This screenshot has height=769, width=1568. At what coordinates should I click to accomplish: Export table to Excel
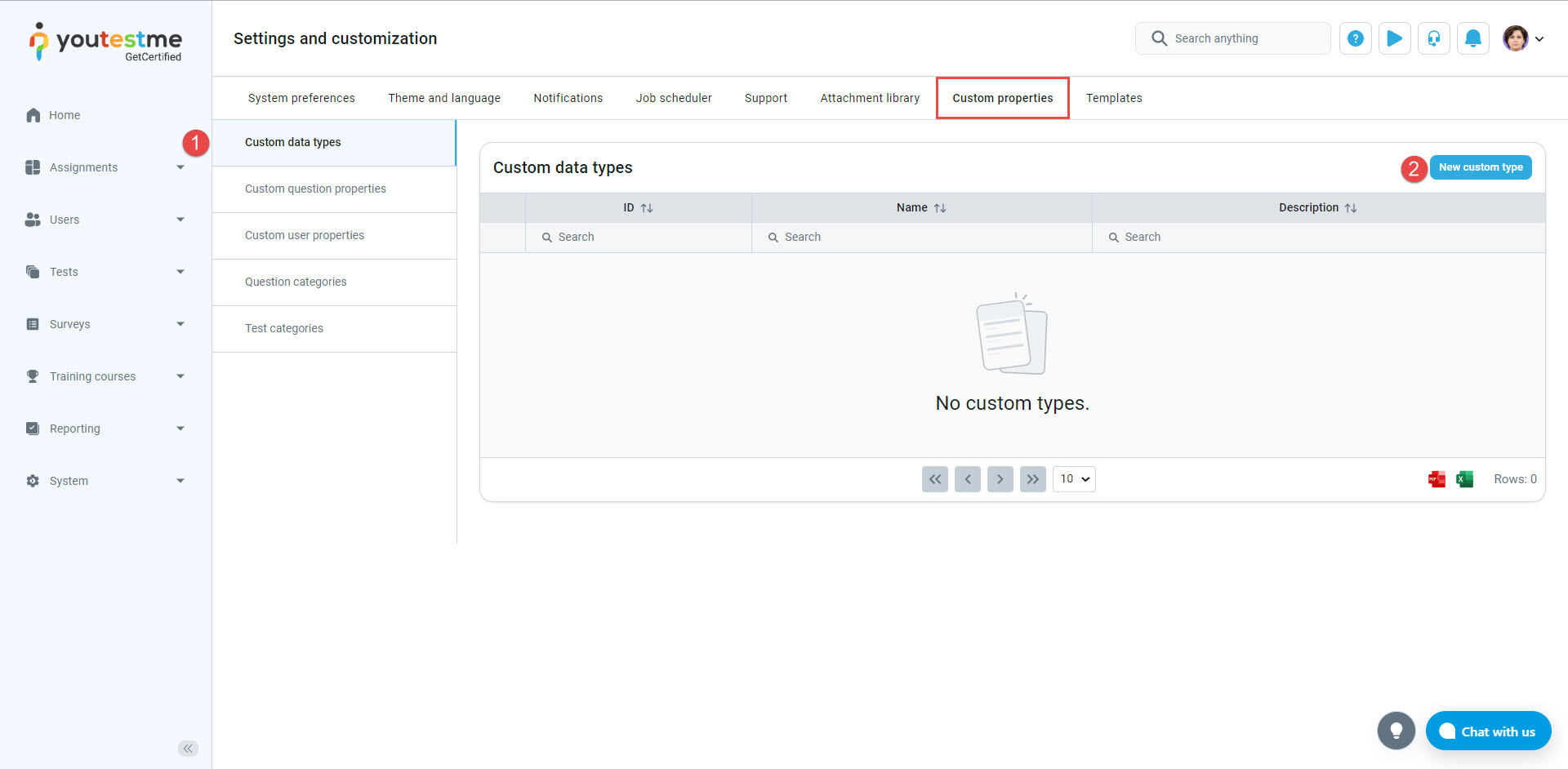pyautogui.click(x=1464, y=479)
